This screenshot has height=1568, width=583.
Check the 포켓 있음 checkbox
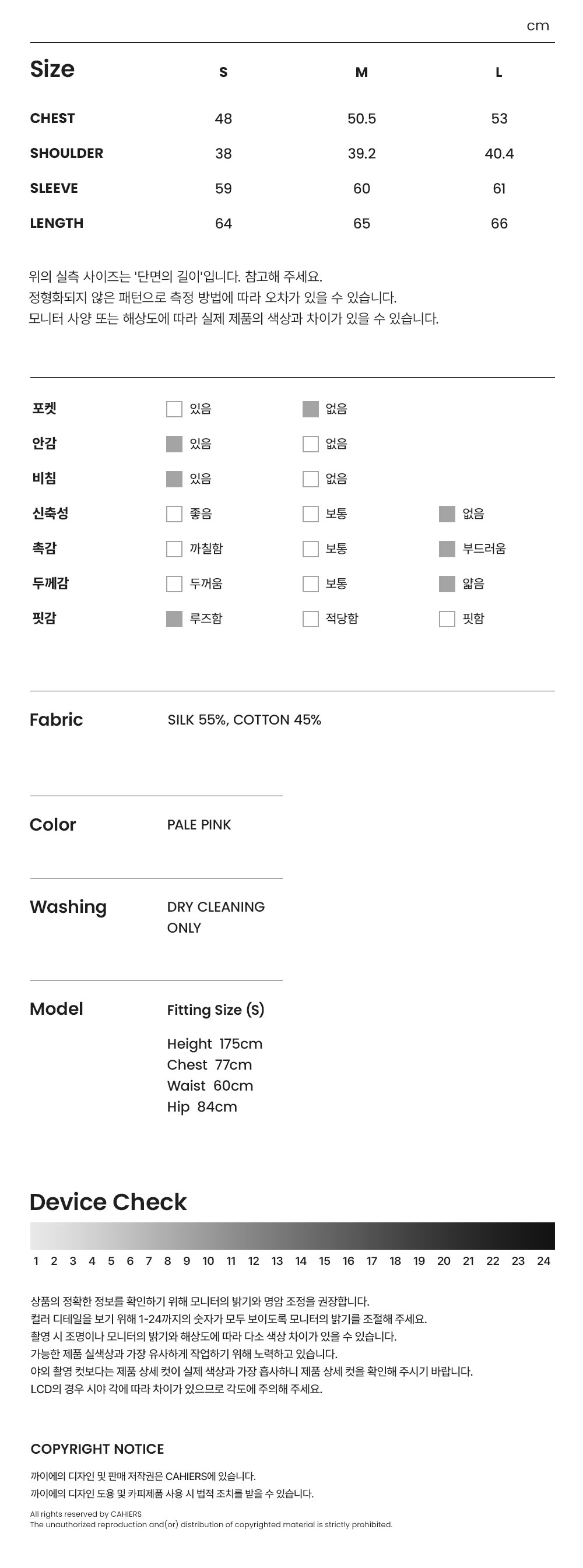(x=174, y=409)
